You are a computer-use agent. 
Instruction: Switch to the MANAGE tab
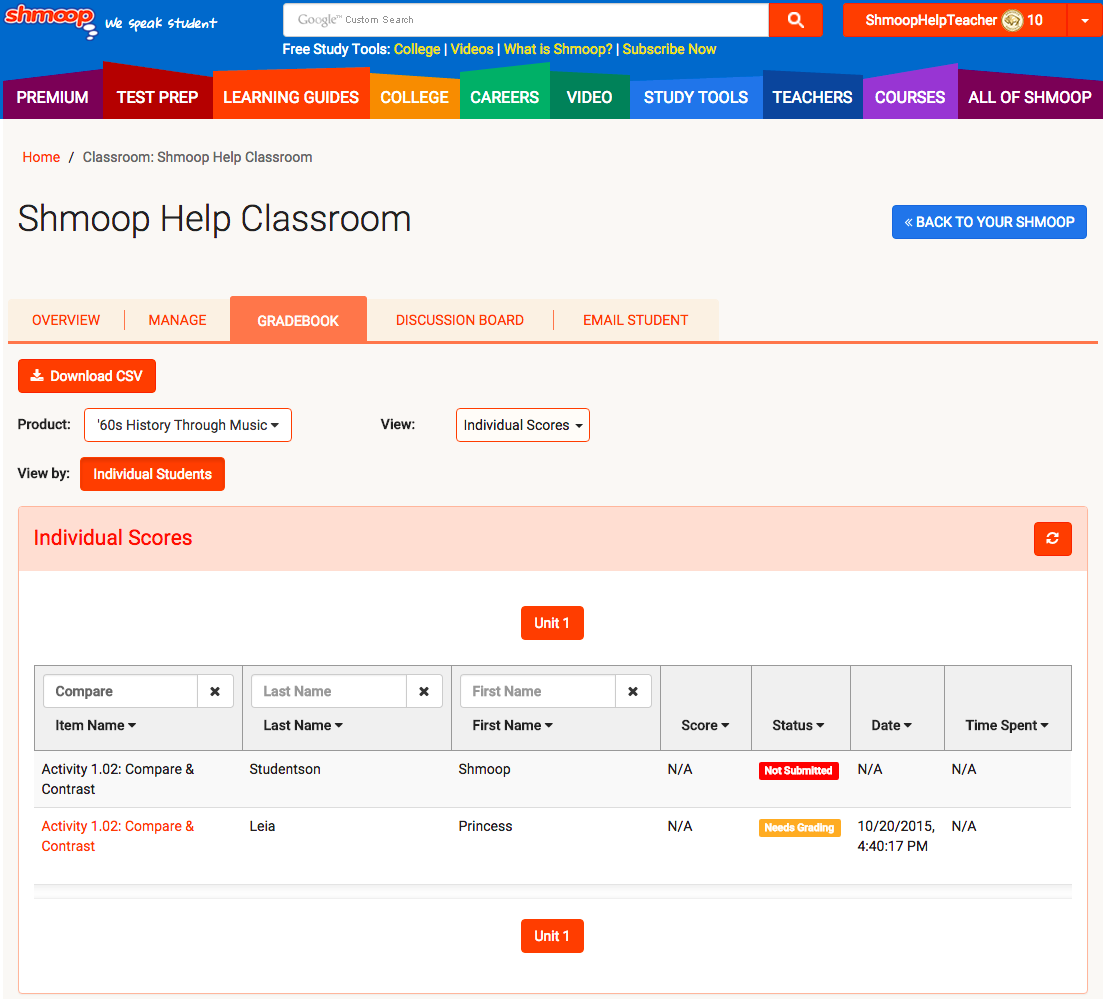(177, 320)
